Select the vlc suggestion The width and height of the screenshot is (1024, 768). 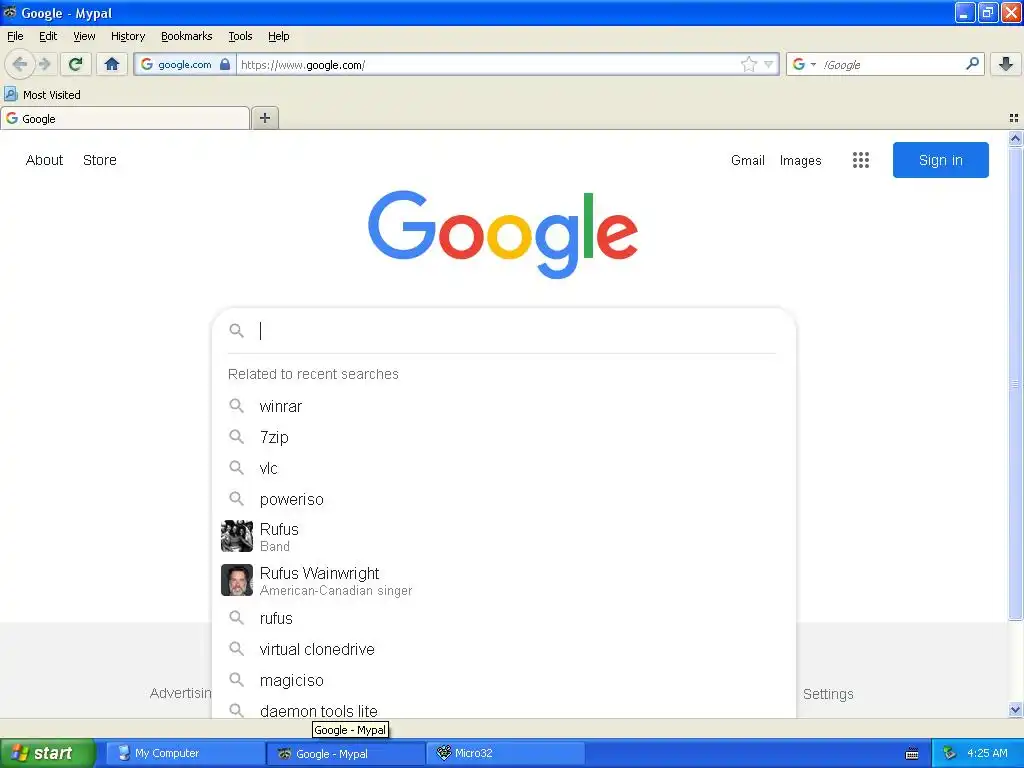pos(504,468)
